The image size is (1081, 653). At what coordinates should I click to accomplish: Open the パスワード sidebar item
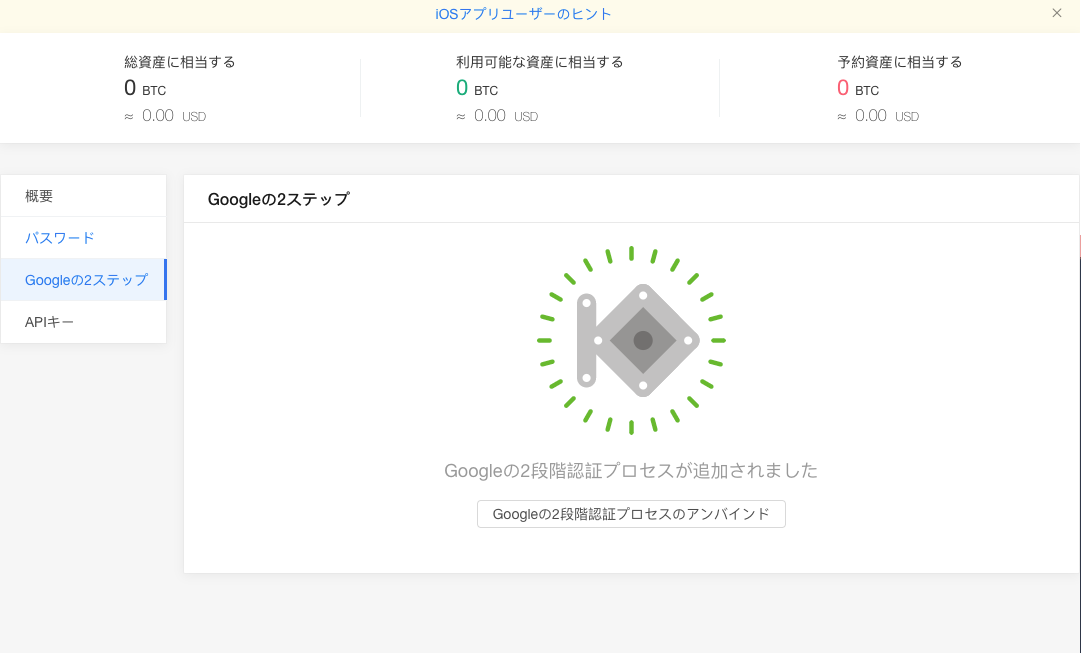(83, 238)
